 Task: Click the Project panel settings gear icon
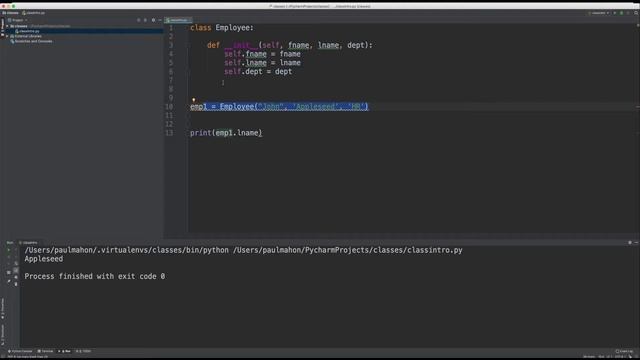(153, 20)
